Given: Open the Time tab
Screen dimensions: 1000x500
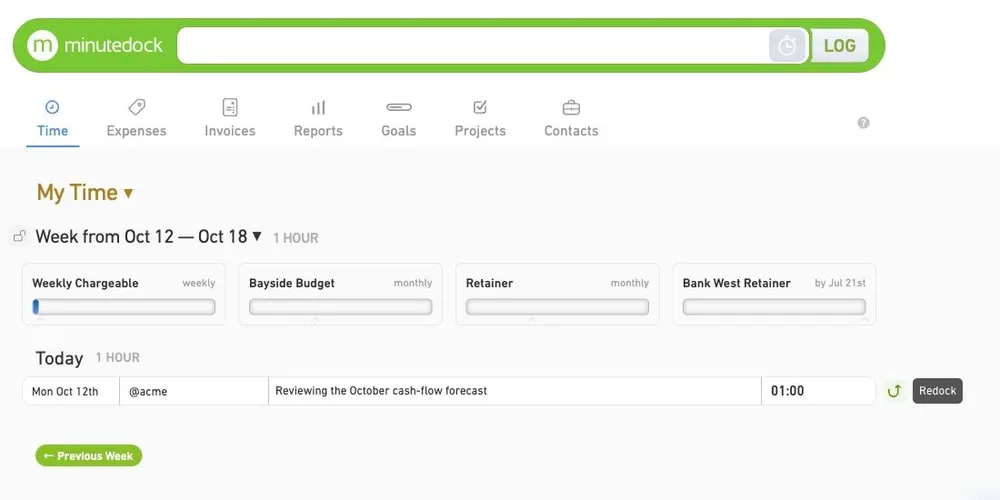Looking at the screenshot, I should pyautogui.click(x=52, y=119).
